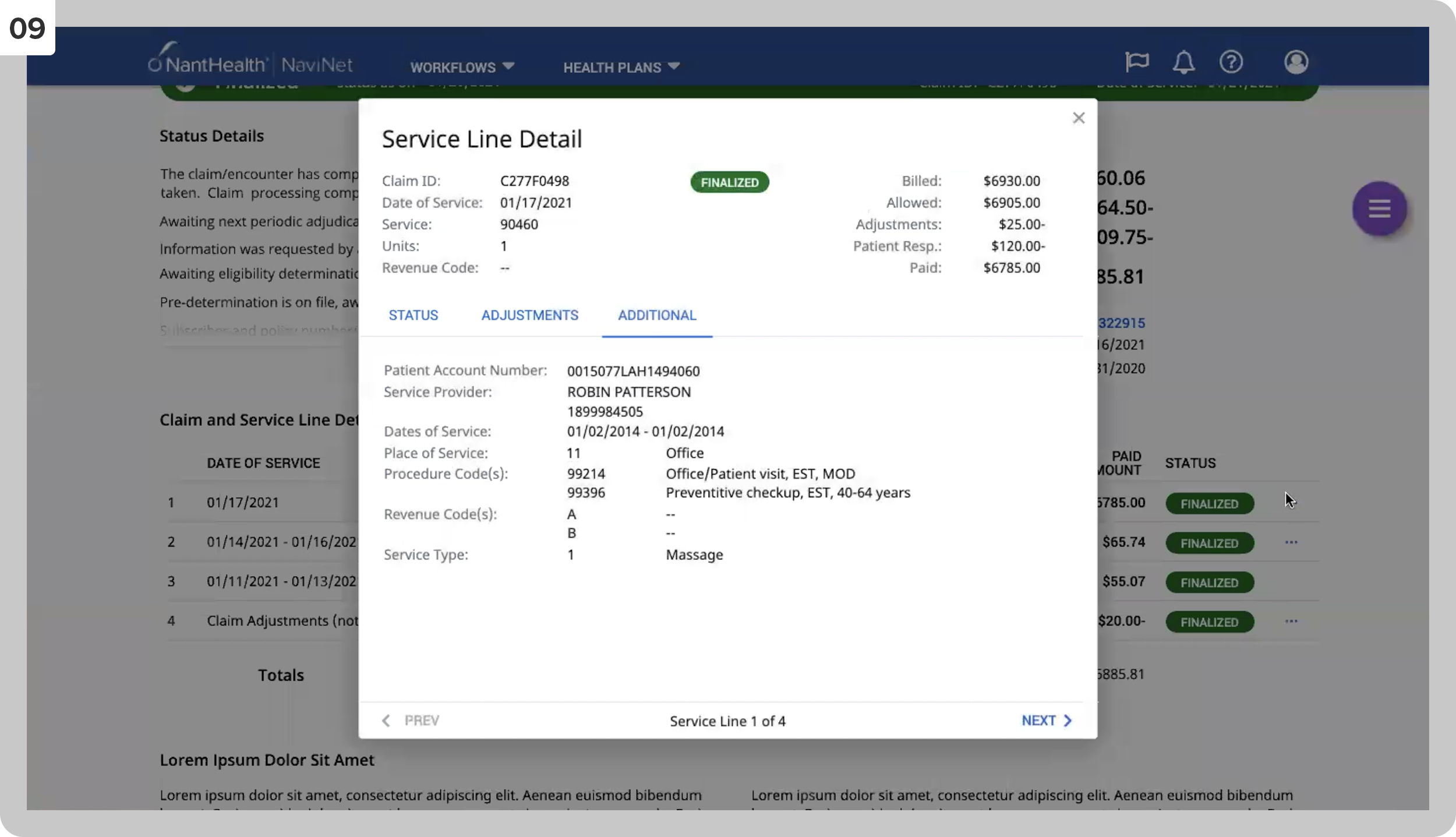This screenshot has height=837, width=1456.
Task: Click procedure code 99396
Action: 586,493
